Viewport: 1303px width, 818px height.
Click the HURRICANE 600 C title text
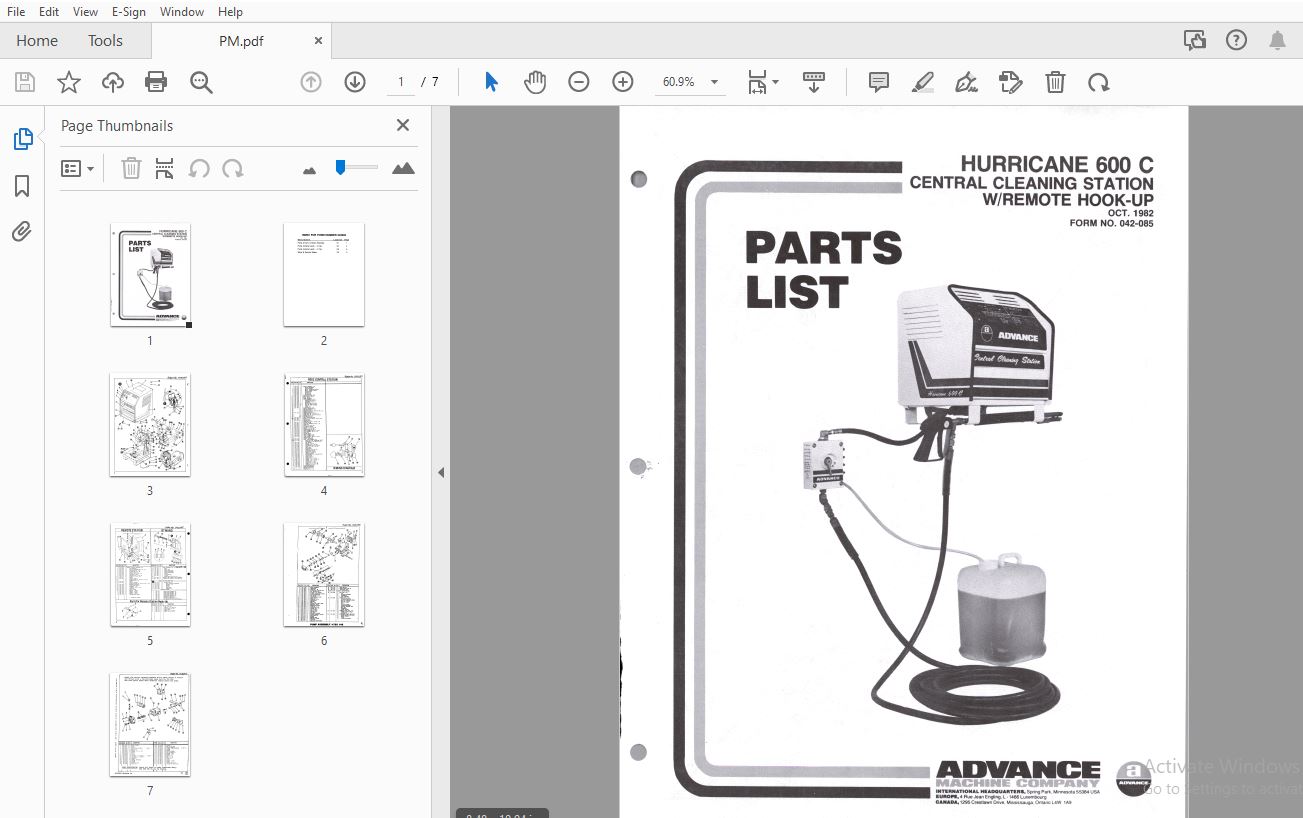(x=1056, y=164)
